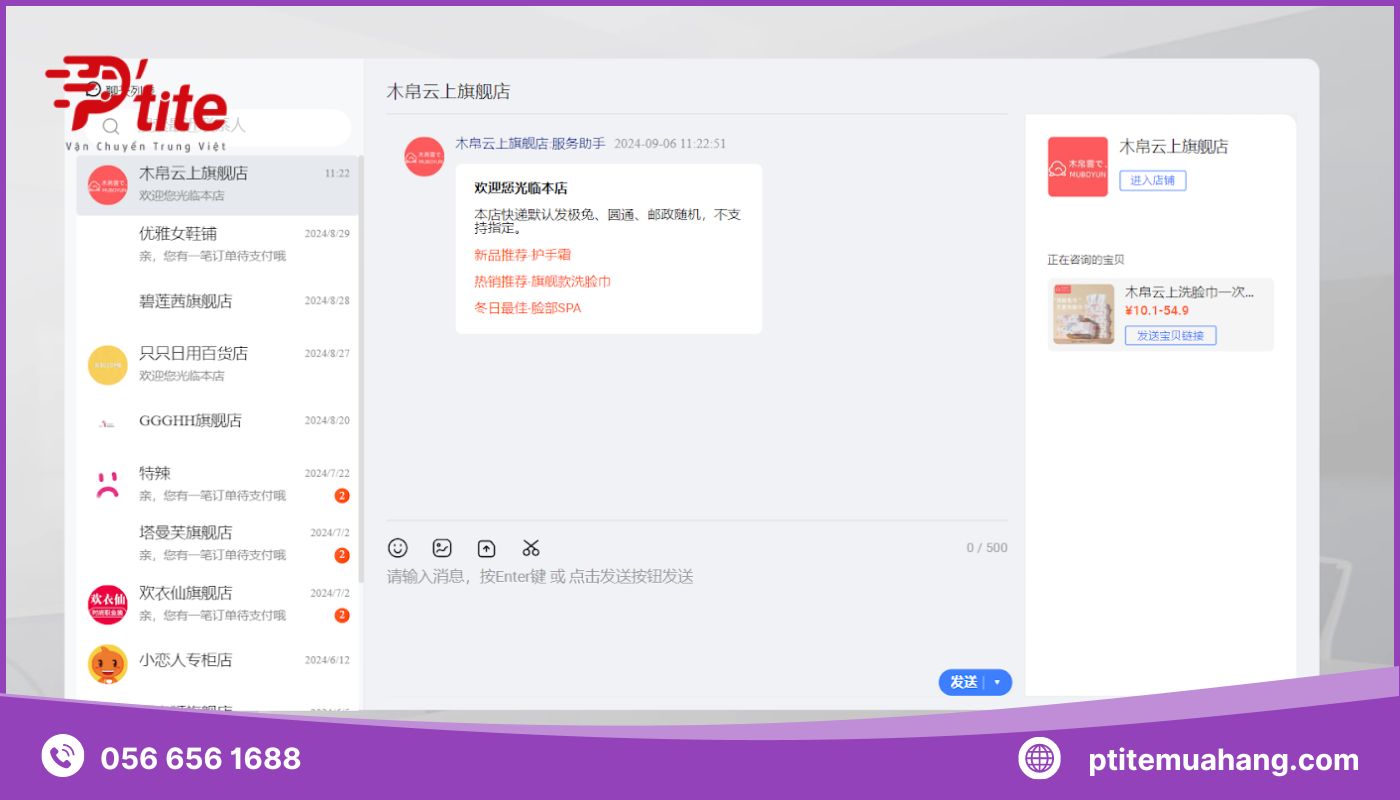This screenshot has height=800, width=1400.
Task: Click the 0 / 500 character counter
Action: (987, 548)
